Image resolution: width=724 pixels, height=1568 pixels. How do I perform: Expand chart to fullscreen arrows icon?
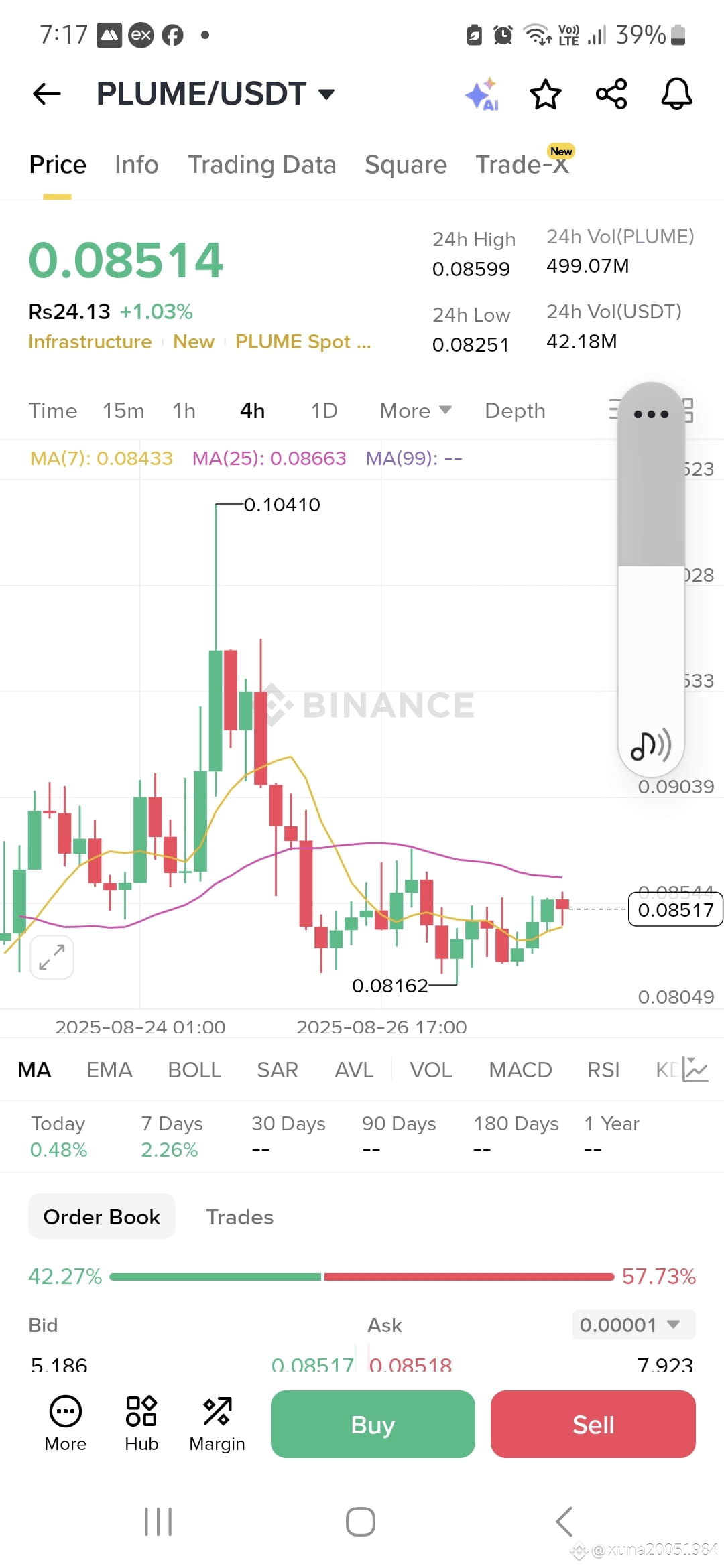pos(52,957)
